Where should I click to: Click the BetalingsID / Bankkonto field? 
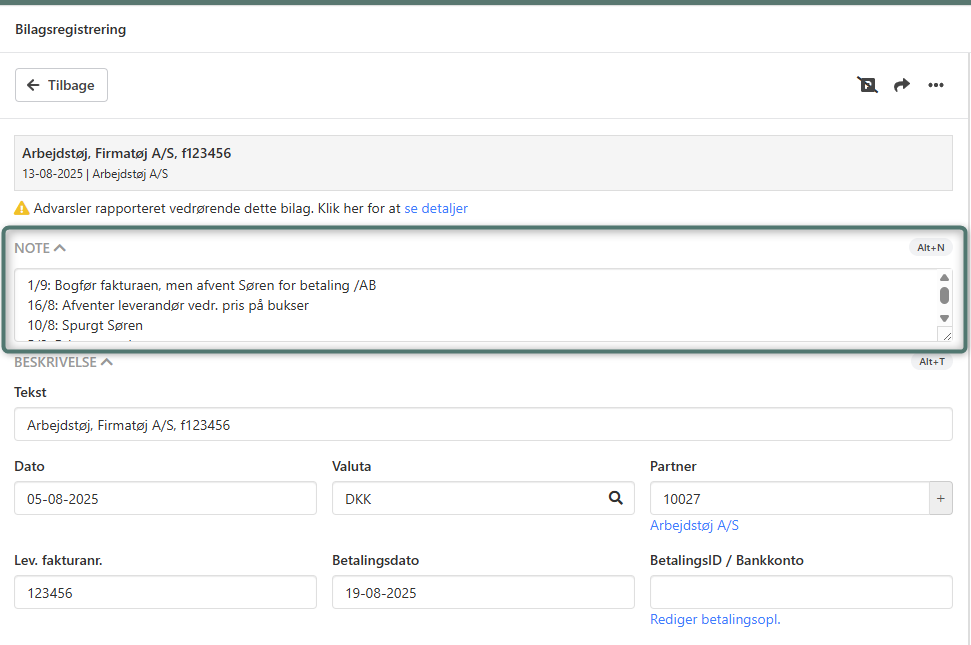click(801, 592)
